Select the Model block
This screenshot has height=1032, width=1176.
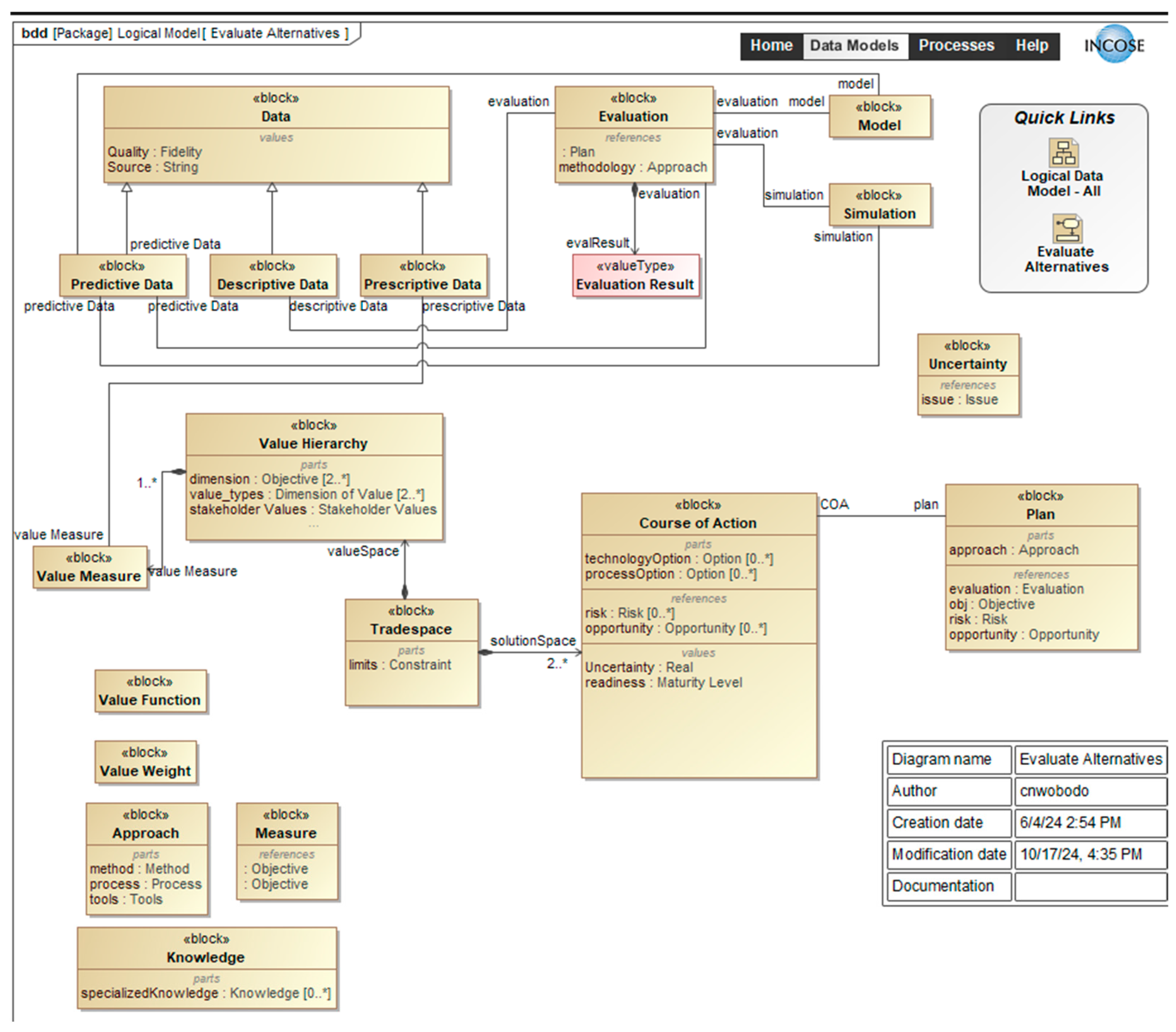[879, 116]
